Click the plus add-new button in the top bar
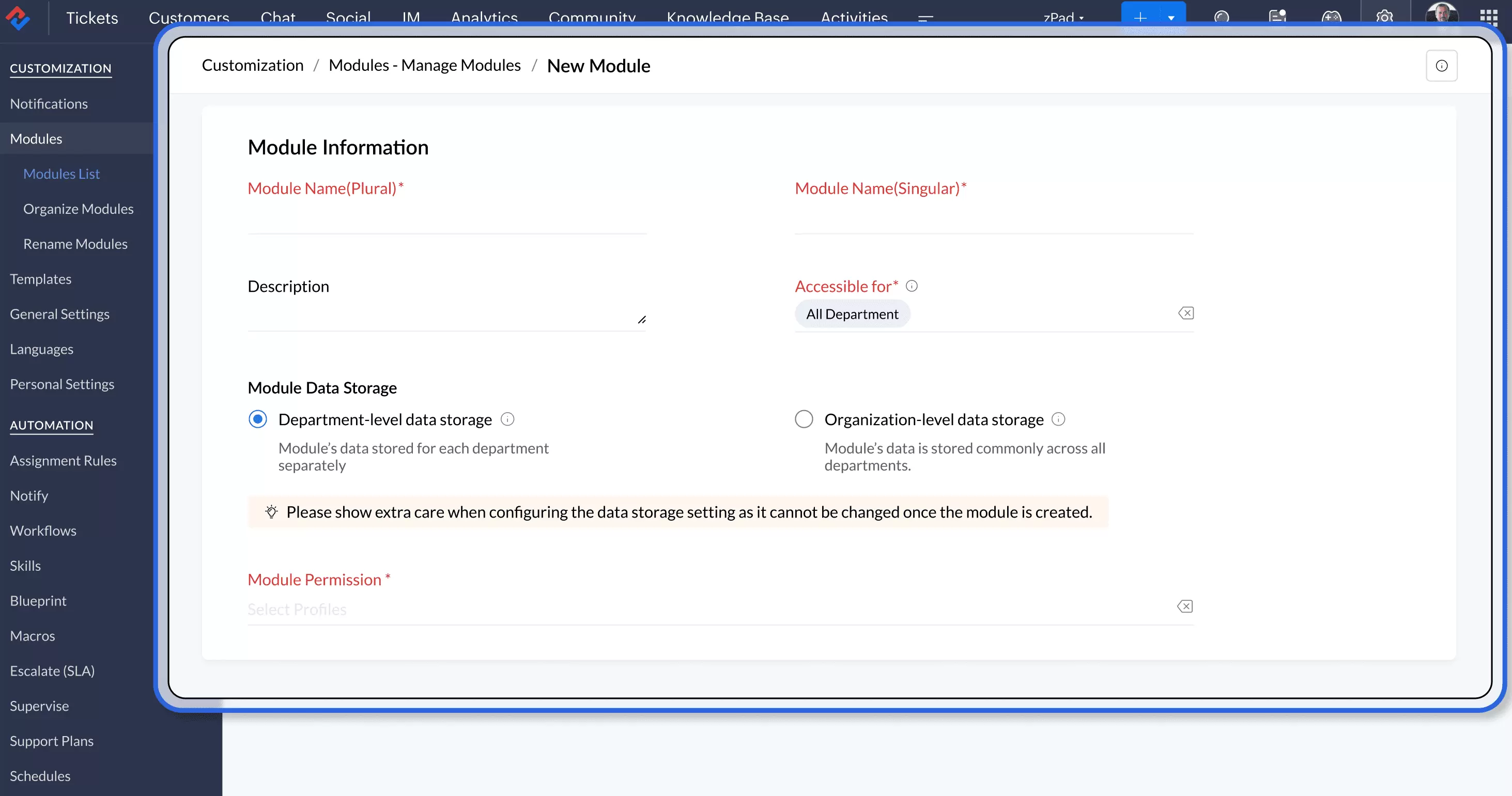Image resolution: width=1512 pixels, height=796 pixels. 1140,18
